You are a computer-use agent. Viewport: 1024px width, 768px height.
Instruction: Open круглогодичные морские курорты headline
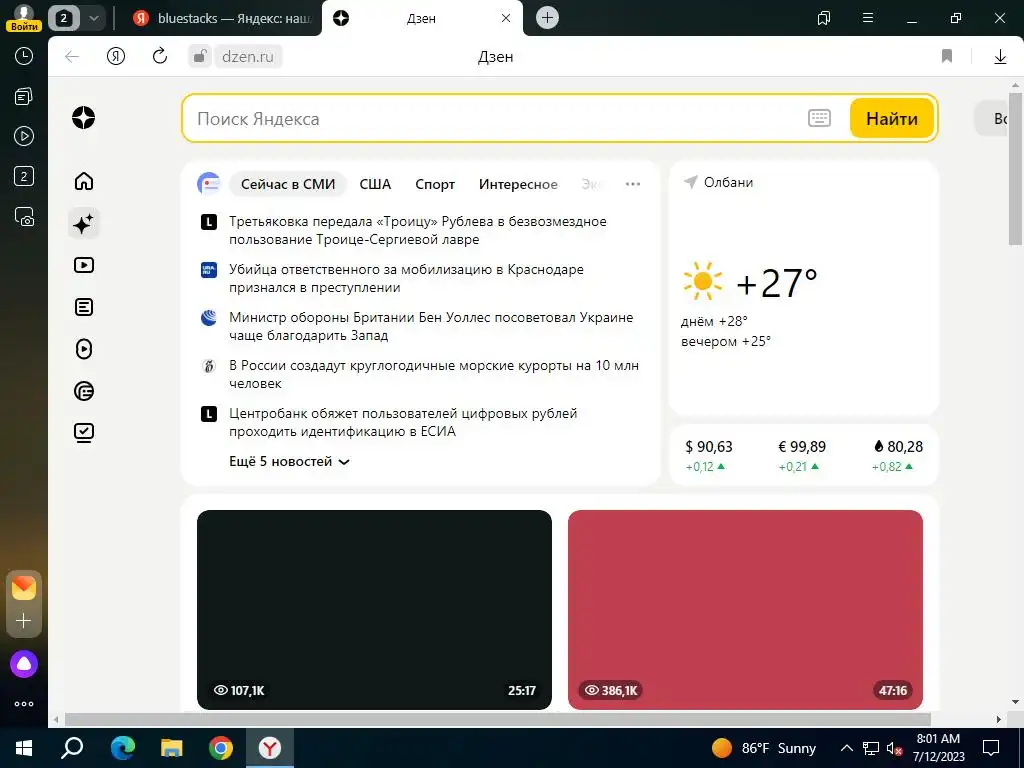tap(434, 374)
